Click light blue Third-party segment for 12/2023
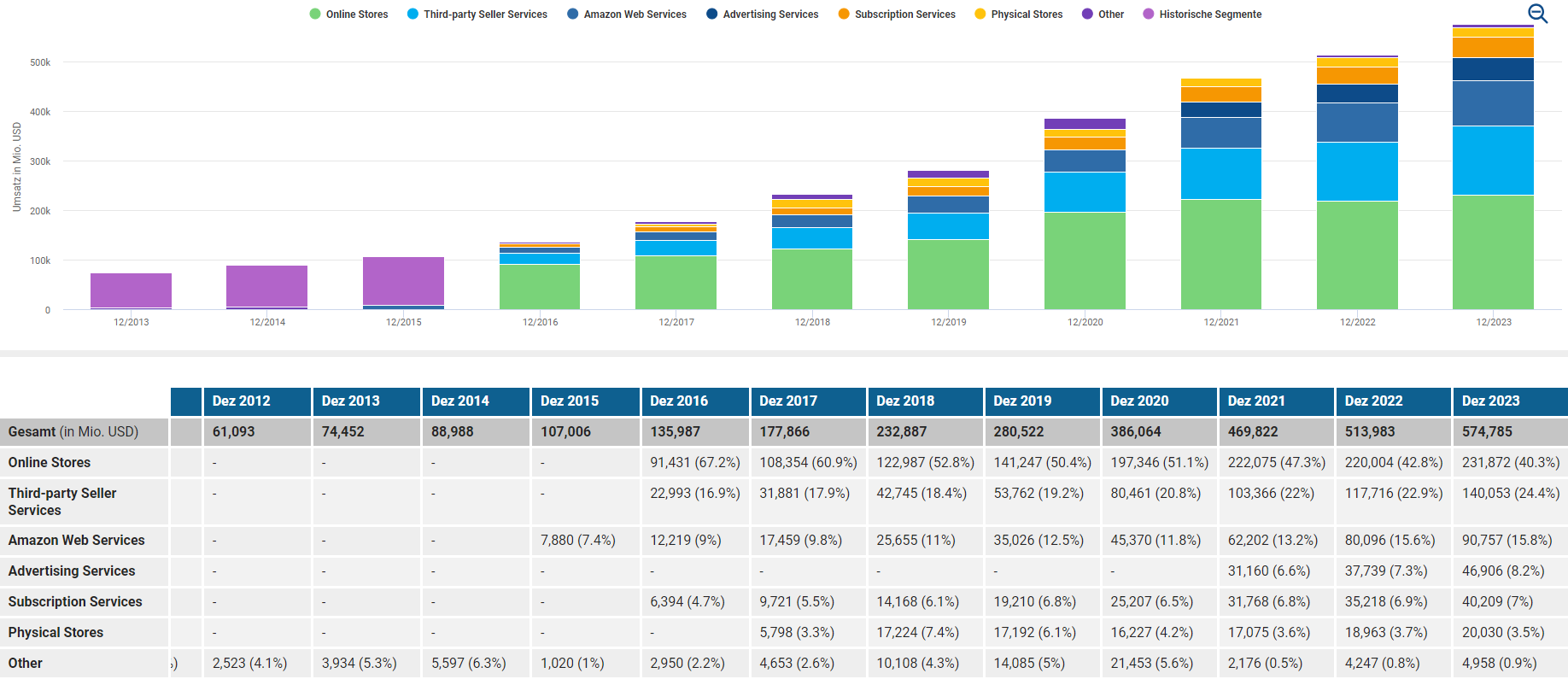Screen dimensions: 1568x679 pos(1493,161)
